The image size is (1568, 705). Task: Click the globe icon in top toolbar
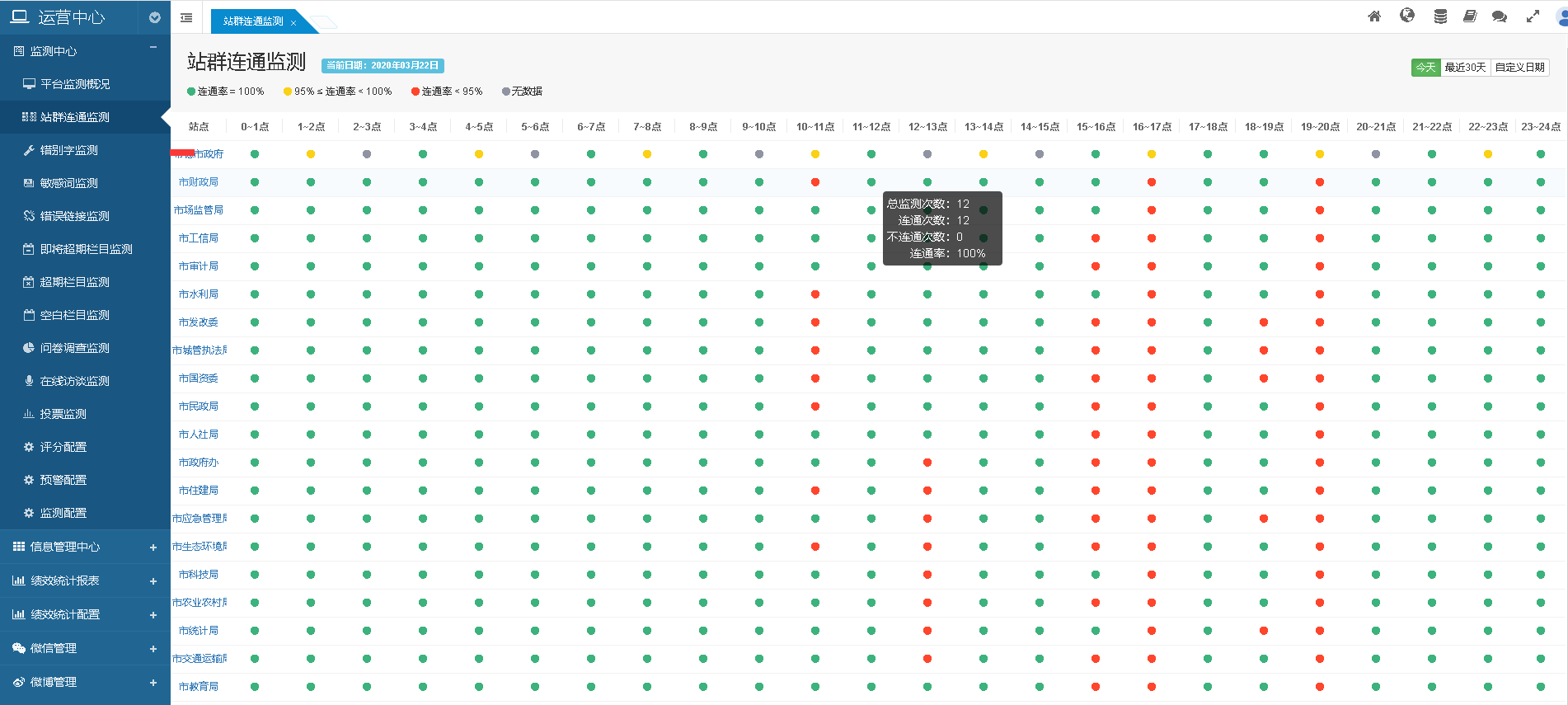[1407, 16]
